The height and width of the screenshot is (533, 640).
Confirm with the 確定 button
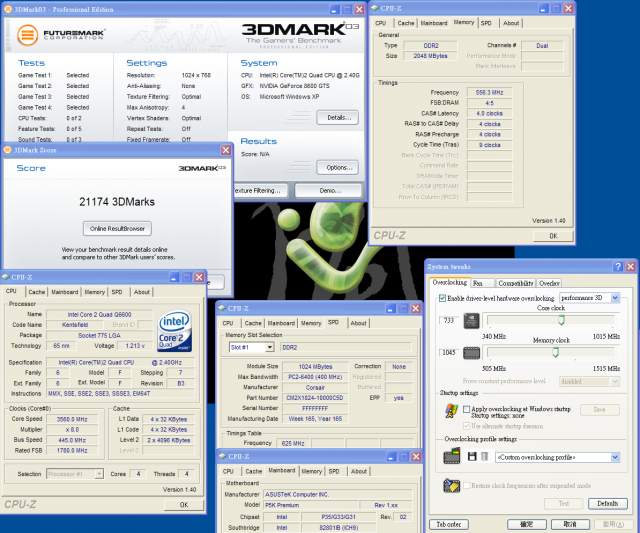click(x=527, y=524)
